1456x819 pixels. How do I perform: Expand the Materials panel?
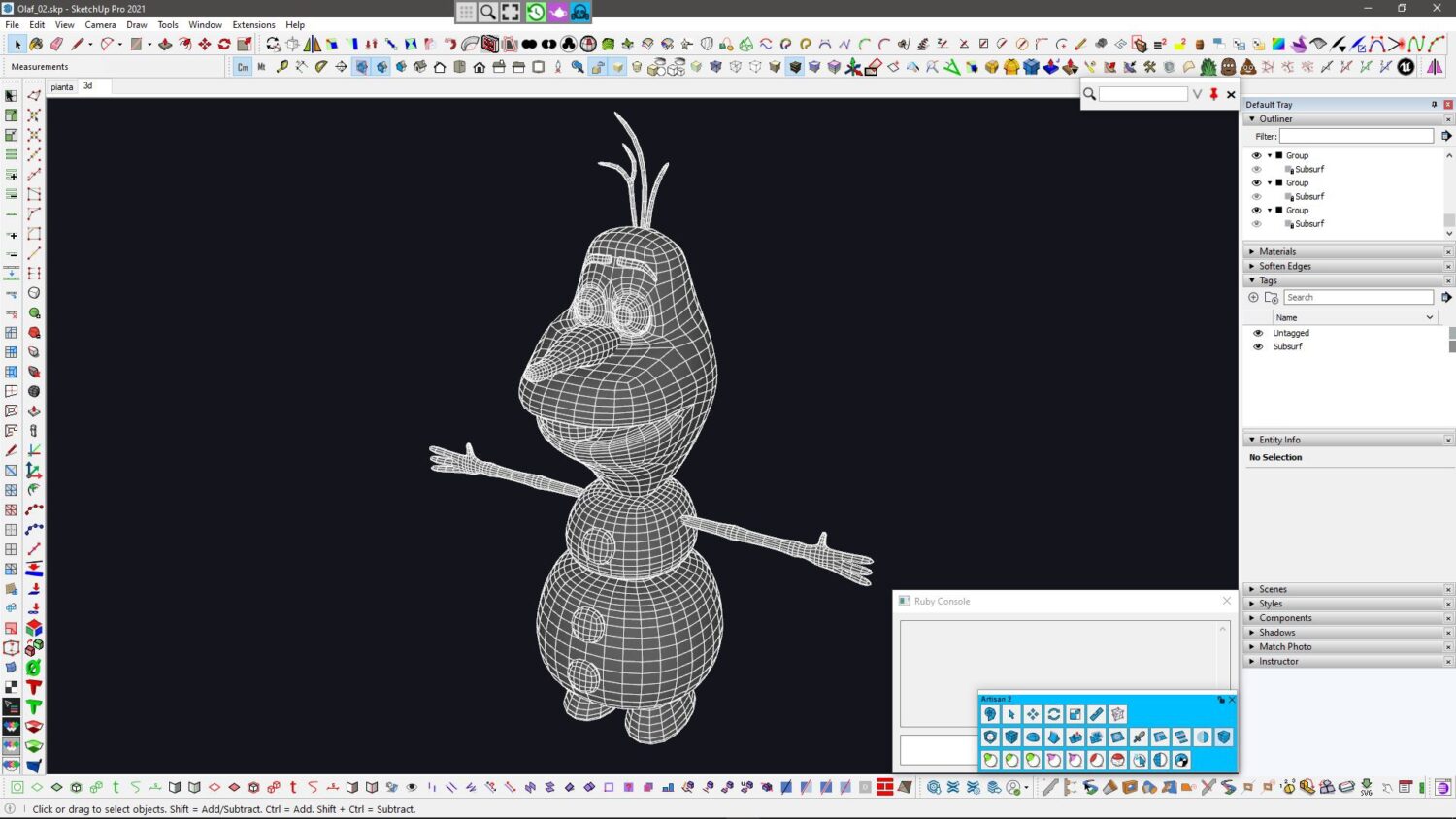tap(1277, 251)
